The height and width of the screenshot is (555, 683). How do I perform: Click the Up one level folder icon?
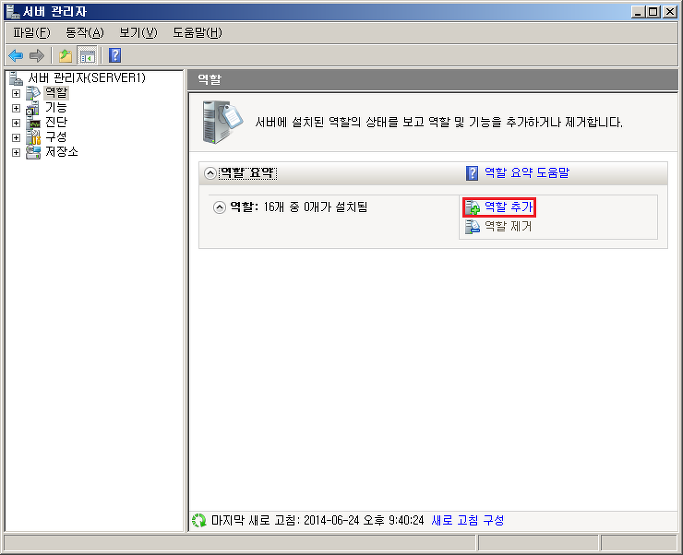[x=65, y=55]
